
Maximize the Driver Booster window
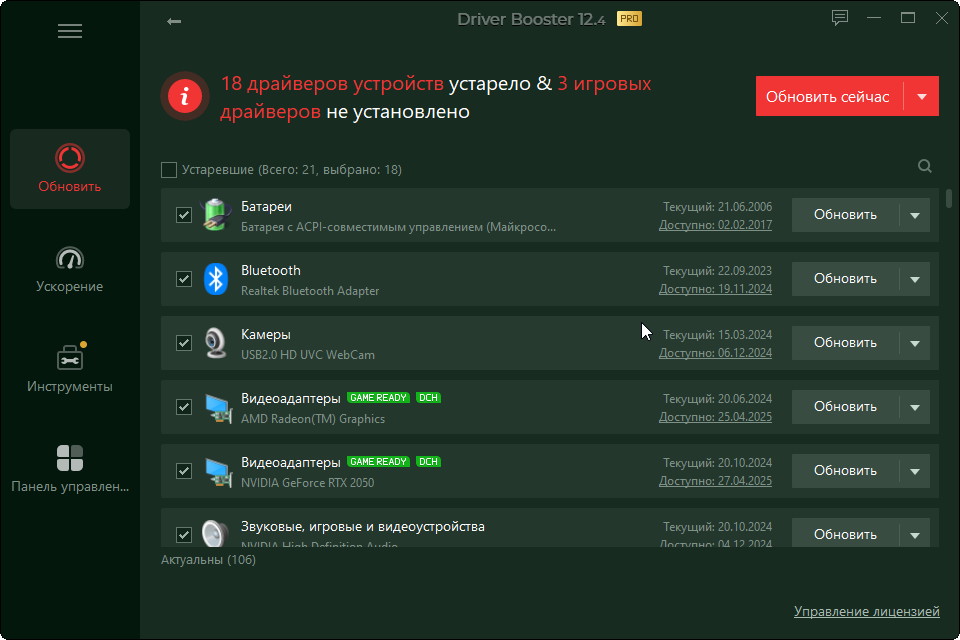coord(908,18)
